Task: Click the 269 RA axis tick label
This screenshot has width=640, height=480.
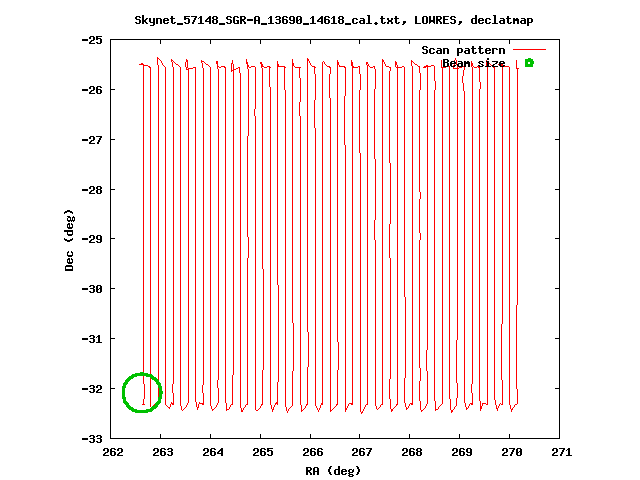Action: tap(462, 452)
